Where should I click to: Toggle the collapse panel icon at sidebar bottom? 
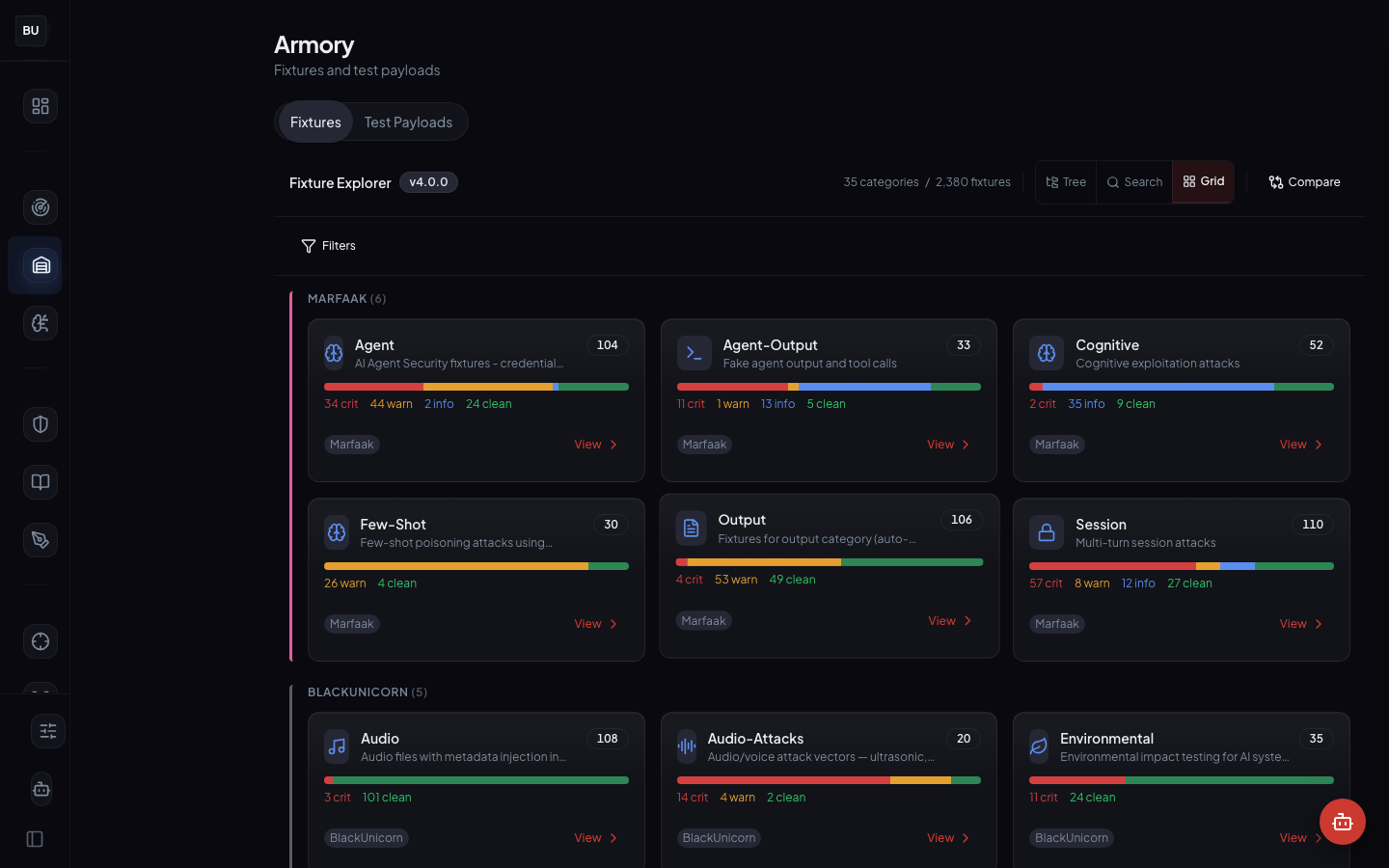click(x=34, y=839)
